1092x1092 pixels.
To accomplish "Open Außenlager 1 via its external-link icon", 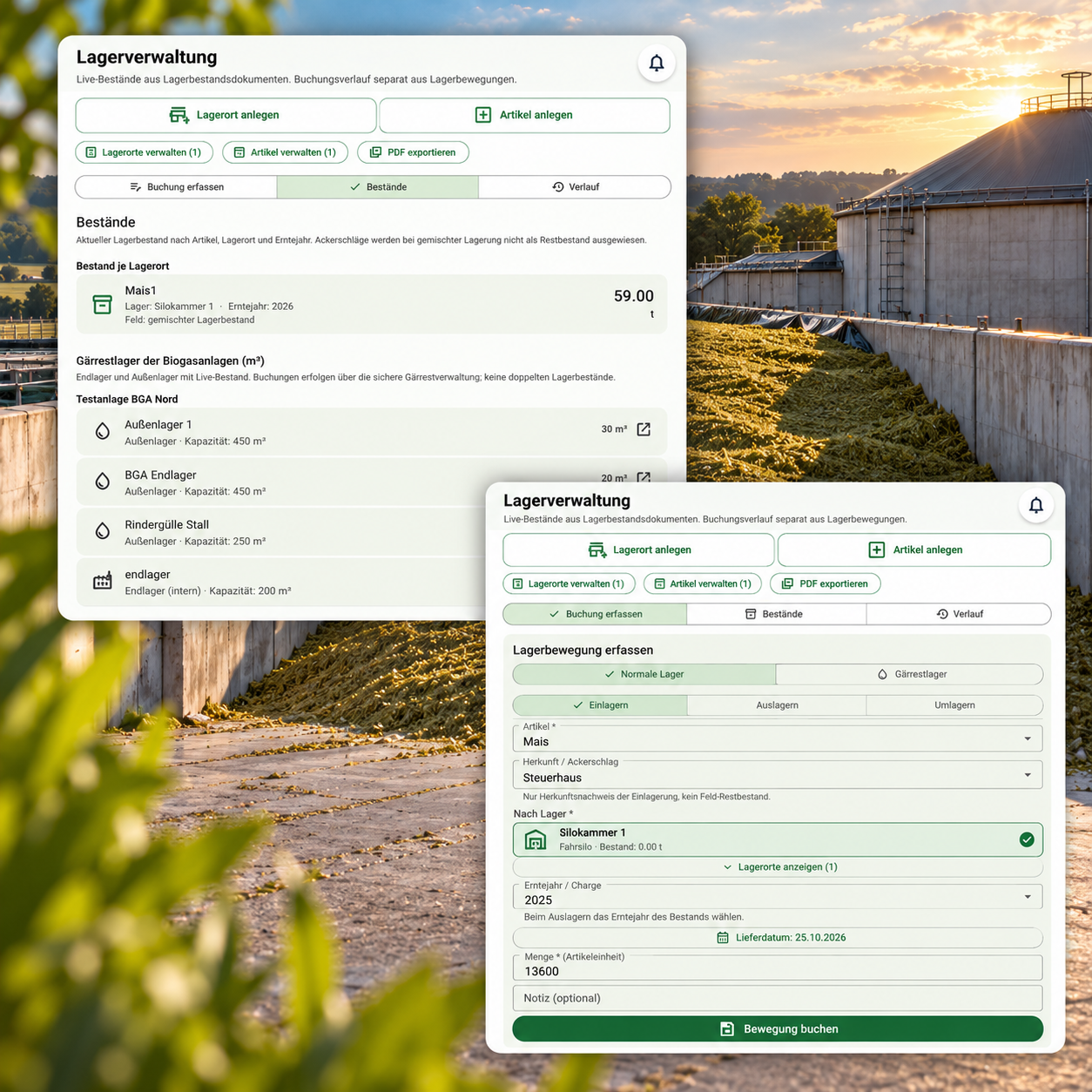I will point(644,429).
